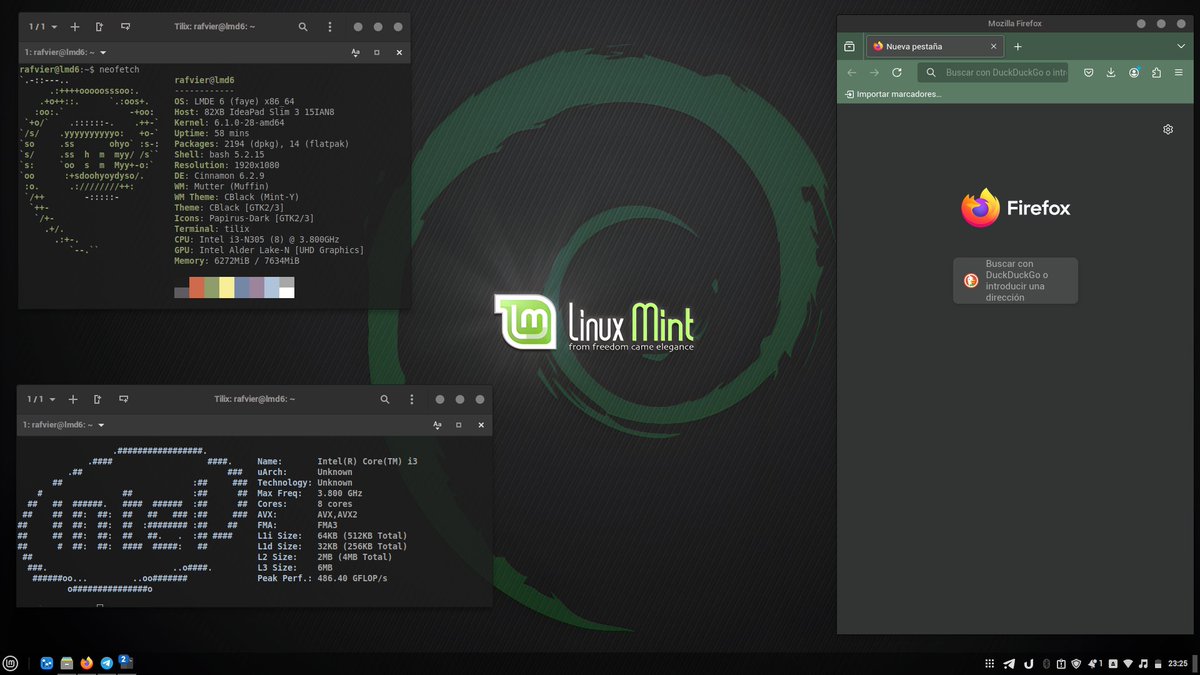
Task: Close the bottom Tilix terminal pane
Action: coord(481,425)
